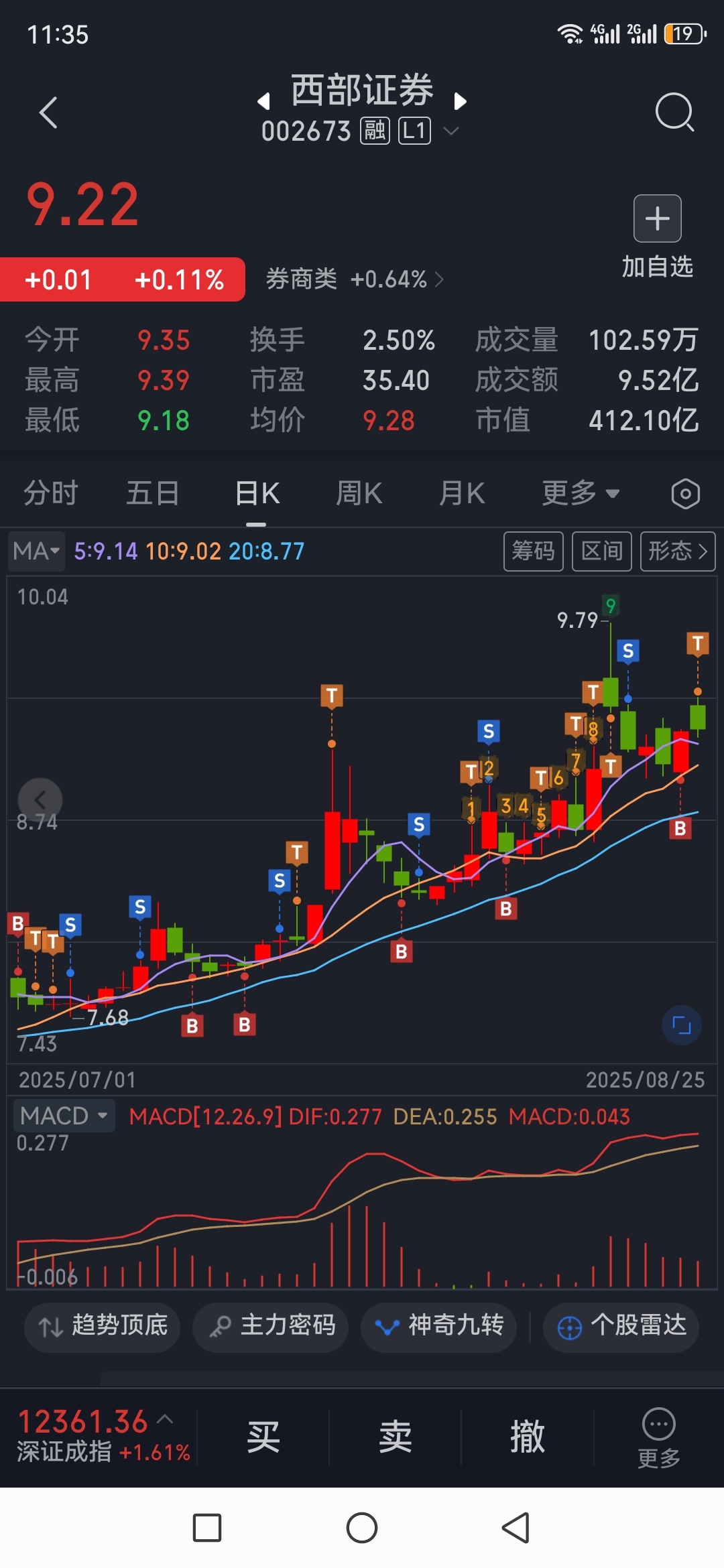Select the 周K tab
724x1568 pixels.
(x=359, y=494)
